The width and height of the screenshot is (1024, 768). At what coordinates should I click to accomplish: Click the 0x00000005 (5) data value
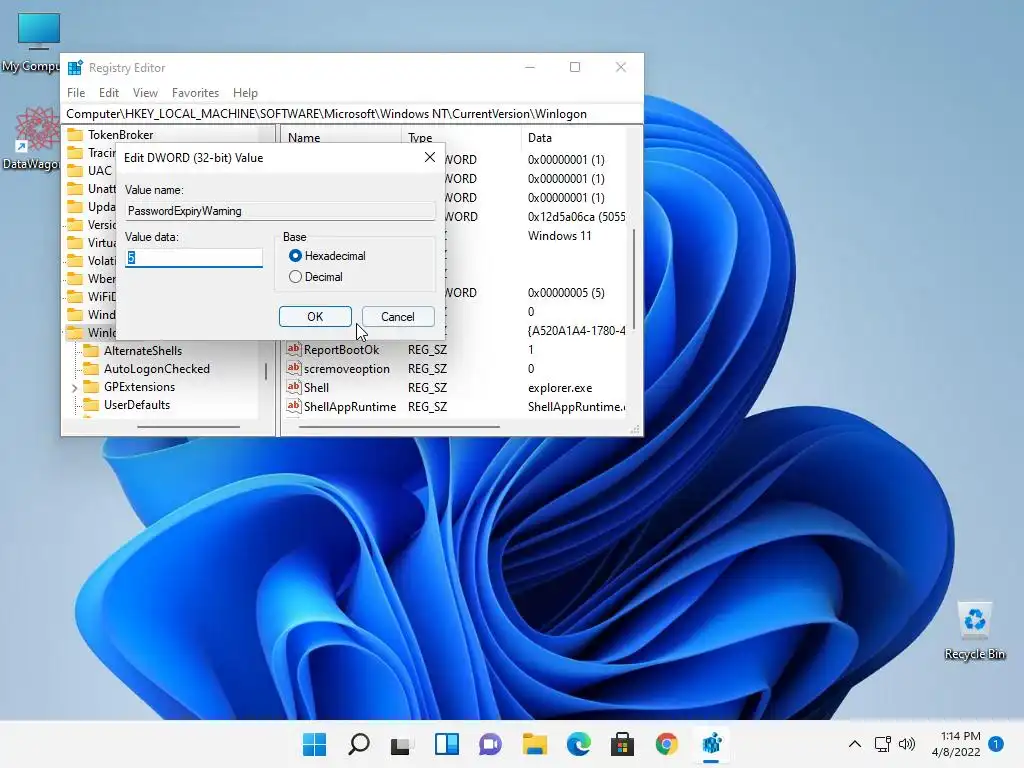(x=566, y=293)
